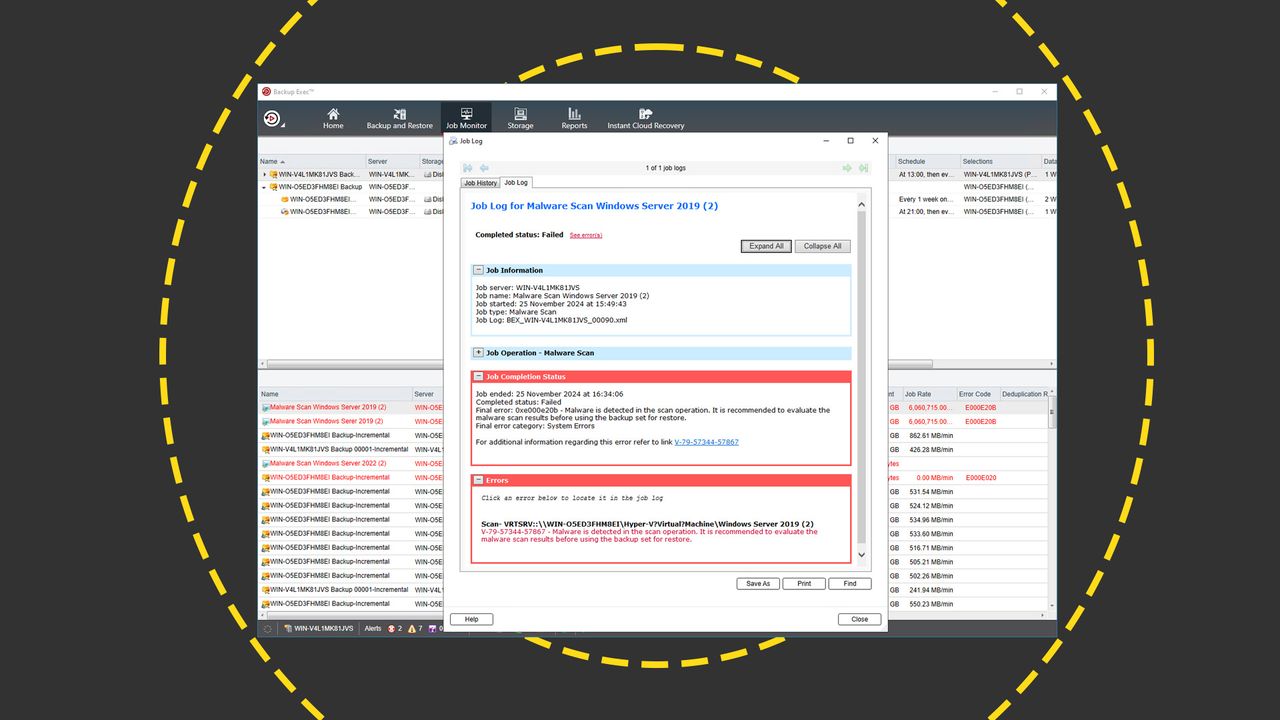Screen dimensions: 1280x720
Task: Open the Reports view
Action: pyautogui.click(x=573, y=117)
